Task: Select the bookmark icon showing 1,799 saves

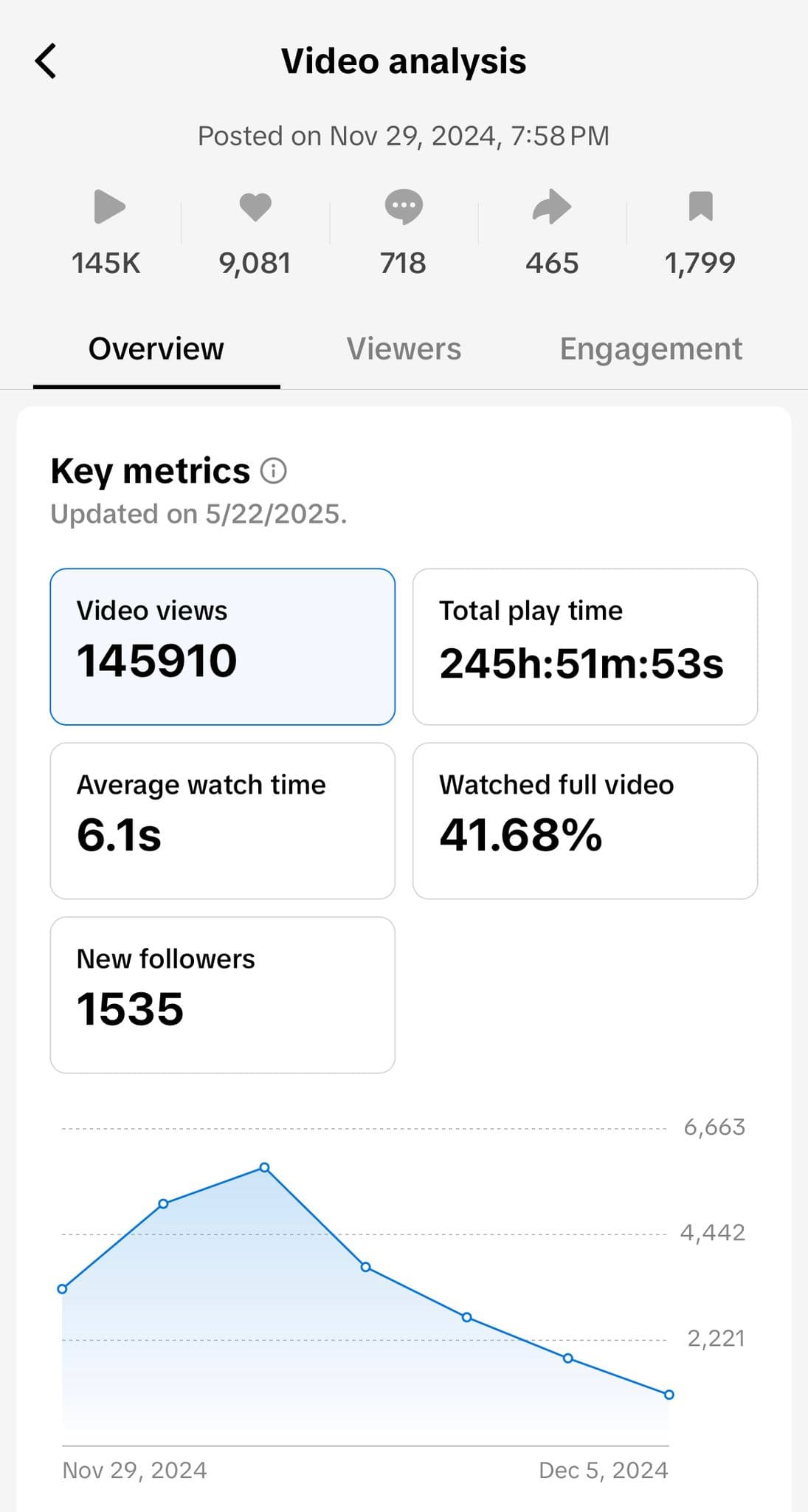Action: coord(700,207)
